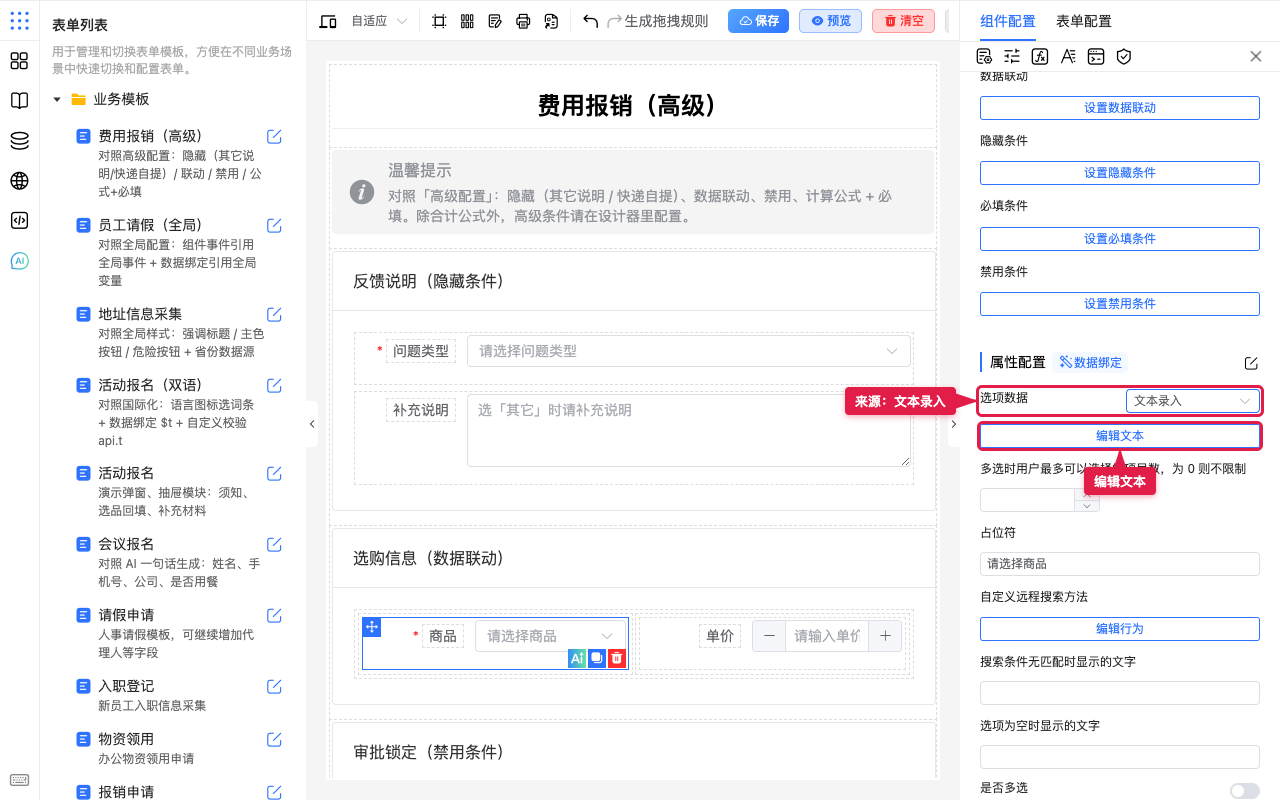Click the 设置隐藏条件 button

(1120, 173)
